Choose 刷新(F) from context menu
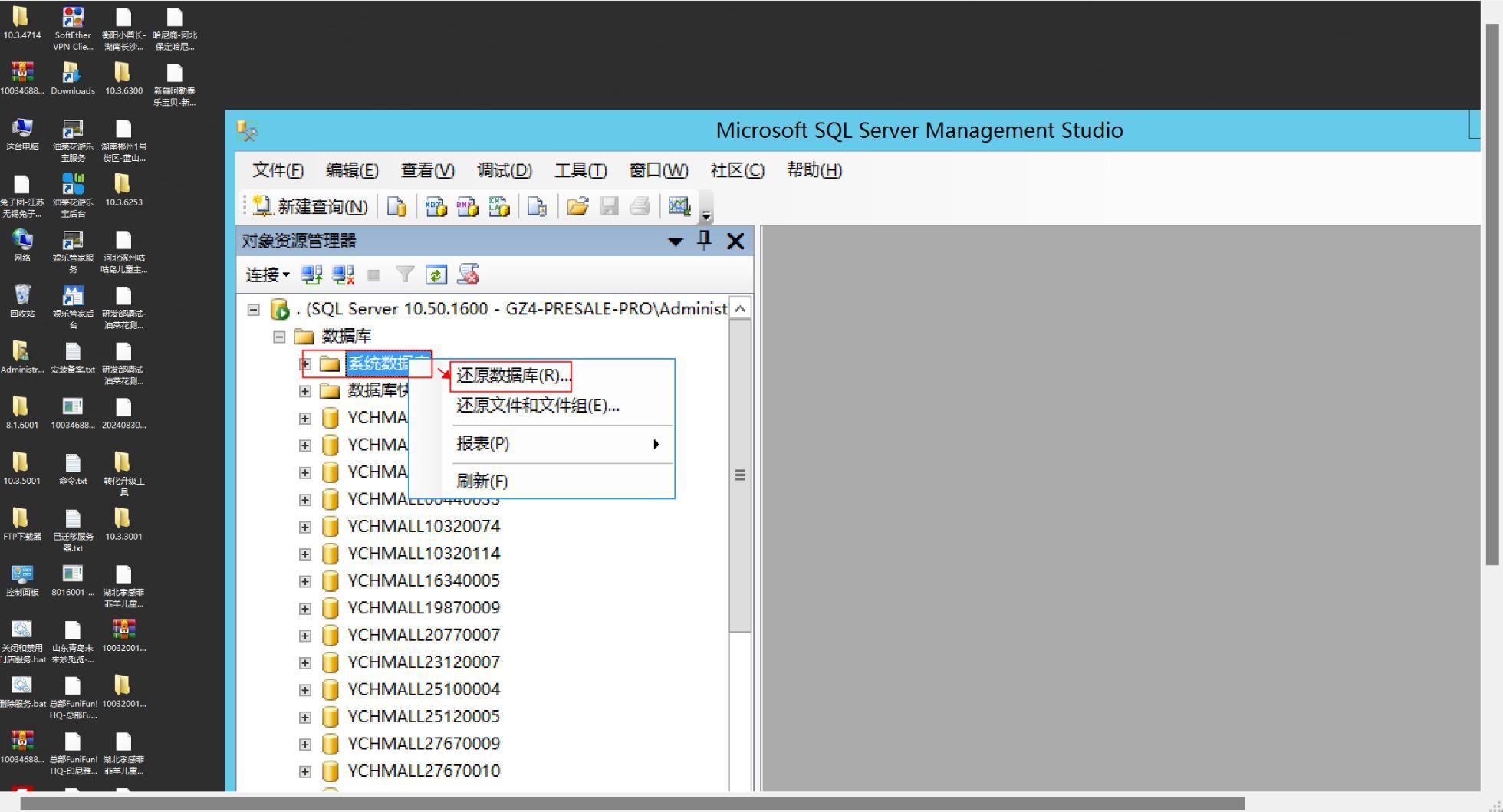Screen dimensions: 1503x812 point(542,482)
